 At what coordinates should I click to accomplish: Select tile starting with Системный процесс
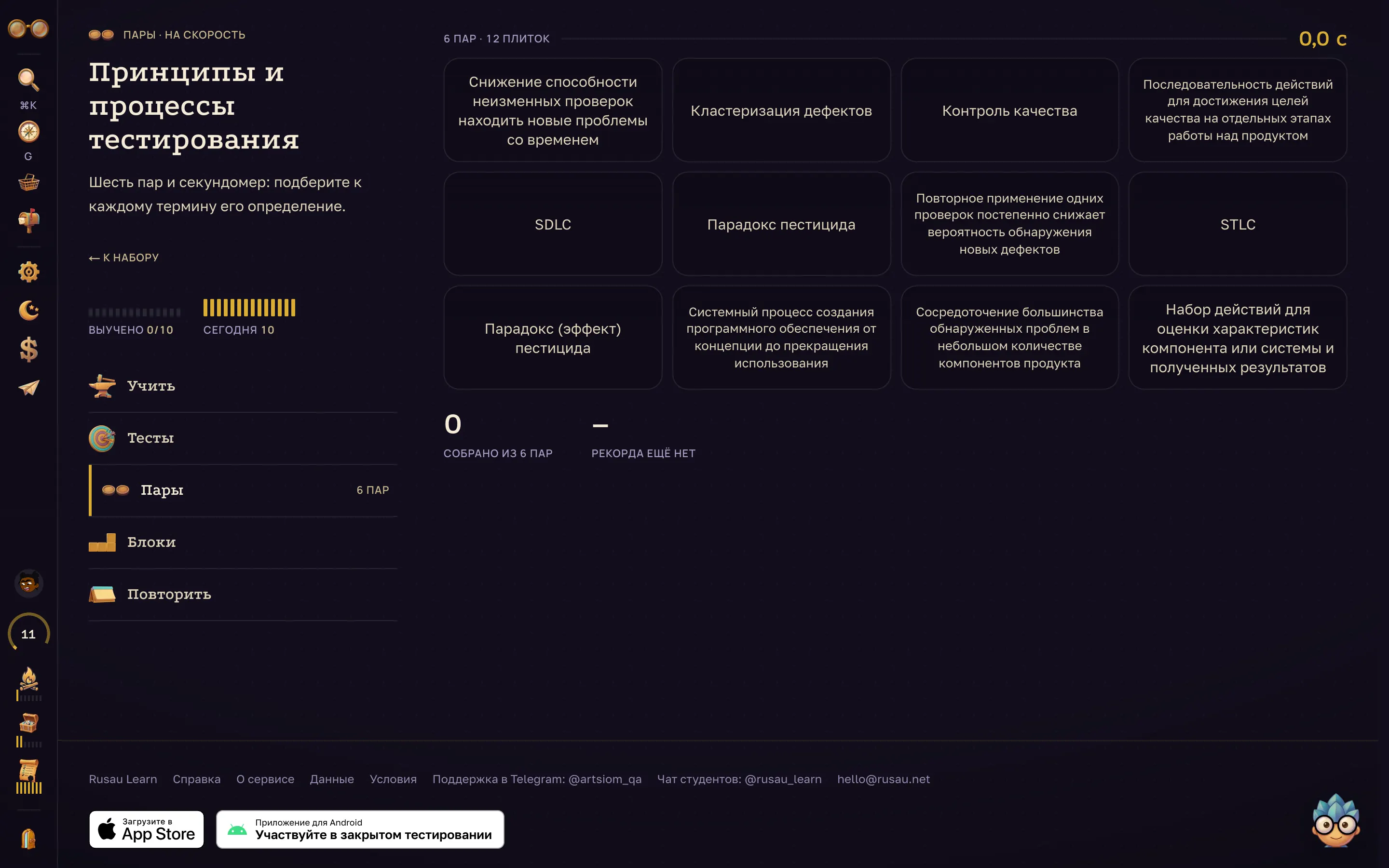781,338
